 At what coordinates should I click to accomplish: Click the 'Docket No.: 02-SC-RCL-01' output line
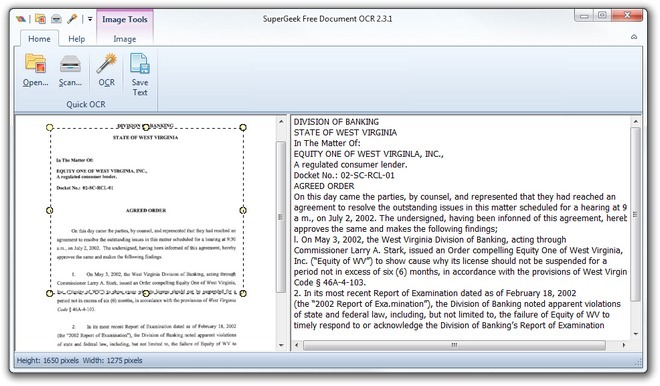pyautogui.click(x=344, y=176)
